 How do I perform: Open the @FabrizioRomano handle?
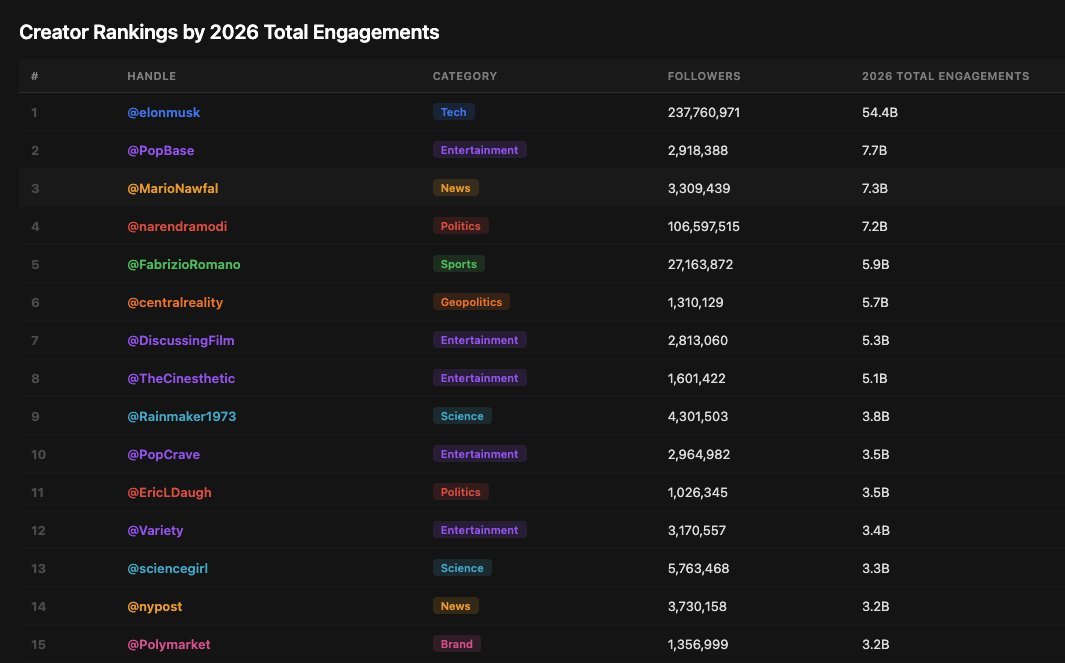point(184,265)
